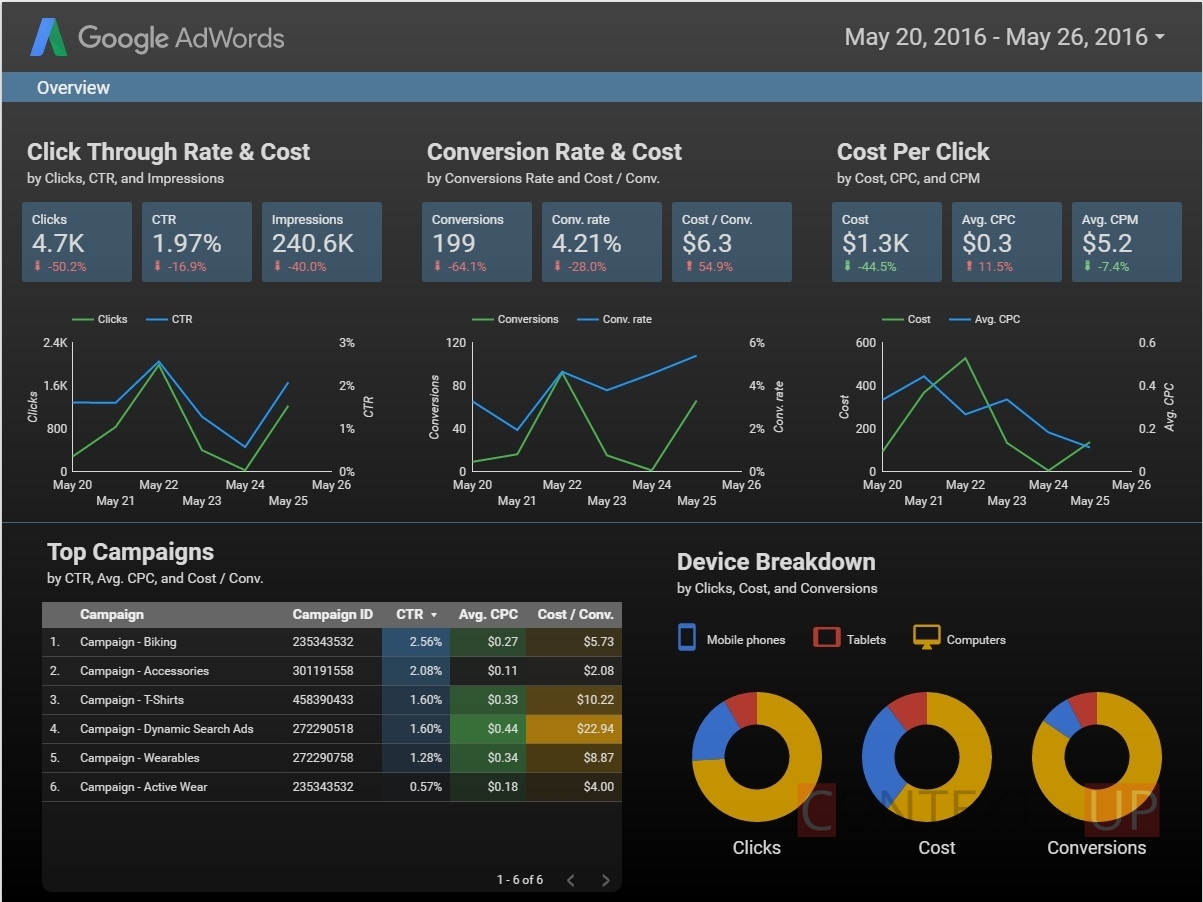This screenshot has height=902, width=1203.
Task: Select the Overview tab
Action: (73, 88)
